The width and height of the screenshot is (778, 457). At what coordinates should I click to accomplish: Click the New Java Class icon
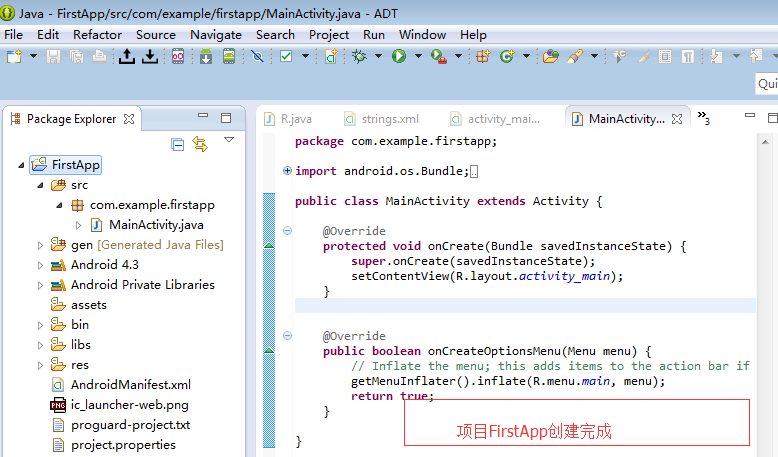click(x=507, y=57)
